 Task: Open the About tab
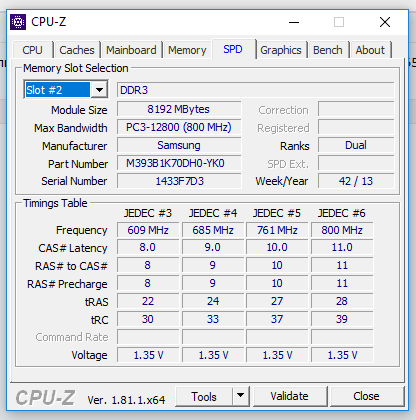coord(370,50)
